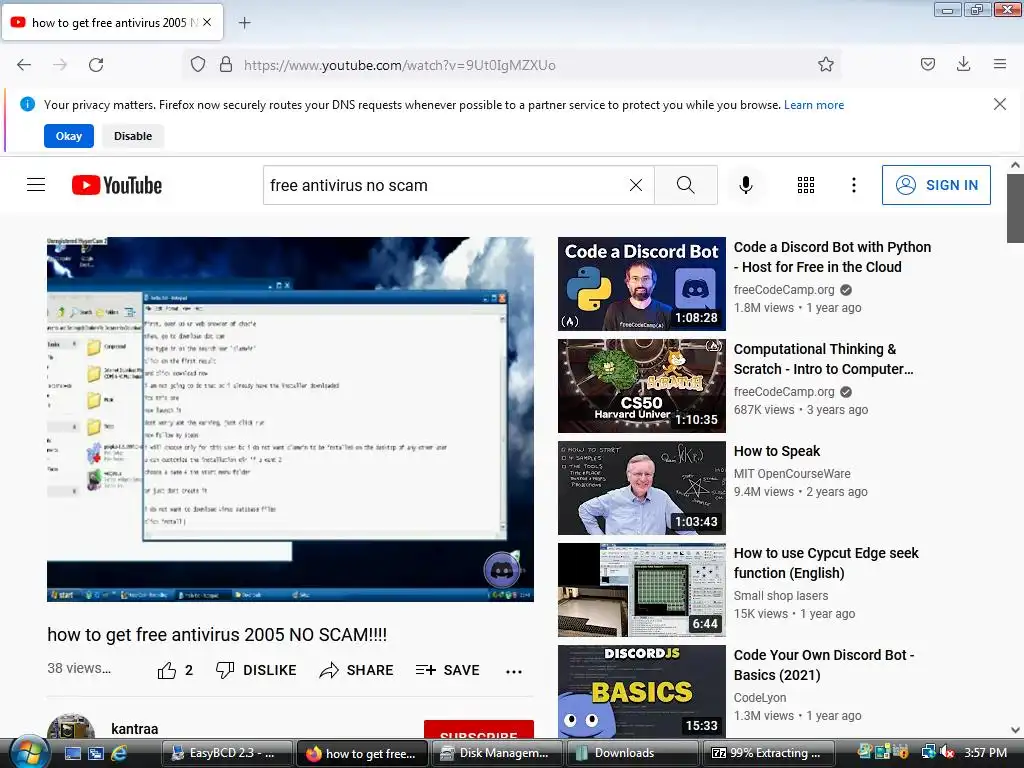Click the browser address bar URL
1024x768 pixels.
pos(400,65)
